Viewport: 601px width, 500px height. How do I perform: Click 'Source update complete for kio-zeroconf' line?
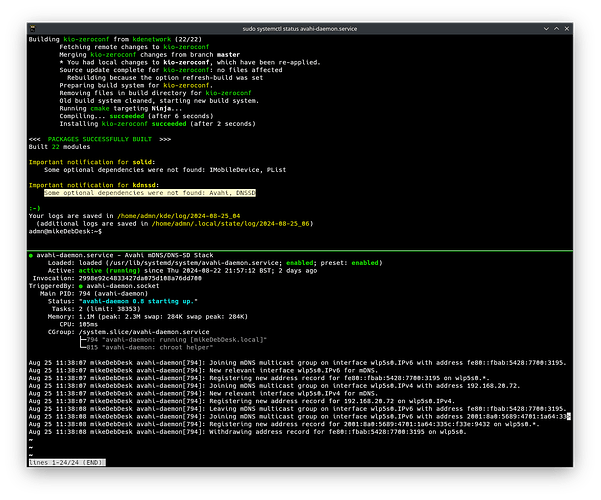(x=171, y=70)
